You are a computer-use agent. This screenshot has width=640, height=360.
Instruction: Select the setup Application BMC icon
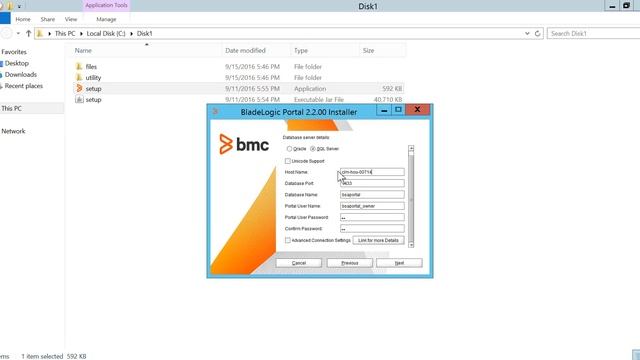(x=79, y=88)
